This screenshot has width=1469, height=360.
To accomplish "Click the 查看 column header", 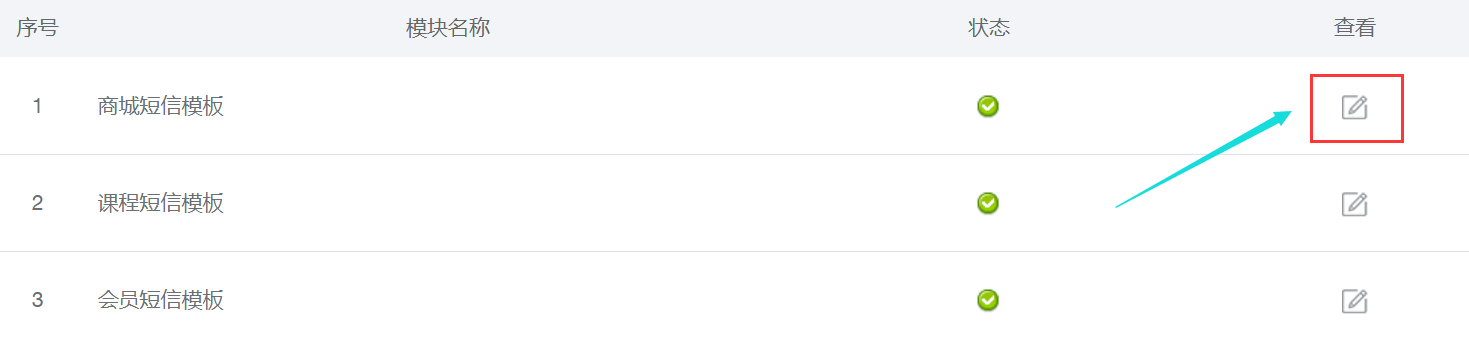I will click(x=1355, y=28).
